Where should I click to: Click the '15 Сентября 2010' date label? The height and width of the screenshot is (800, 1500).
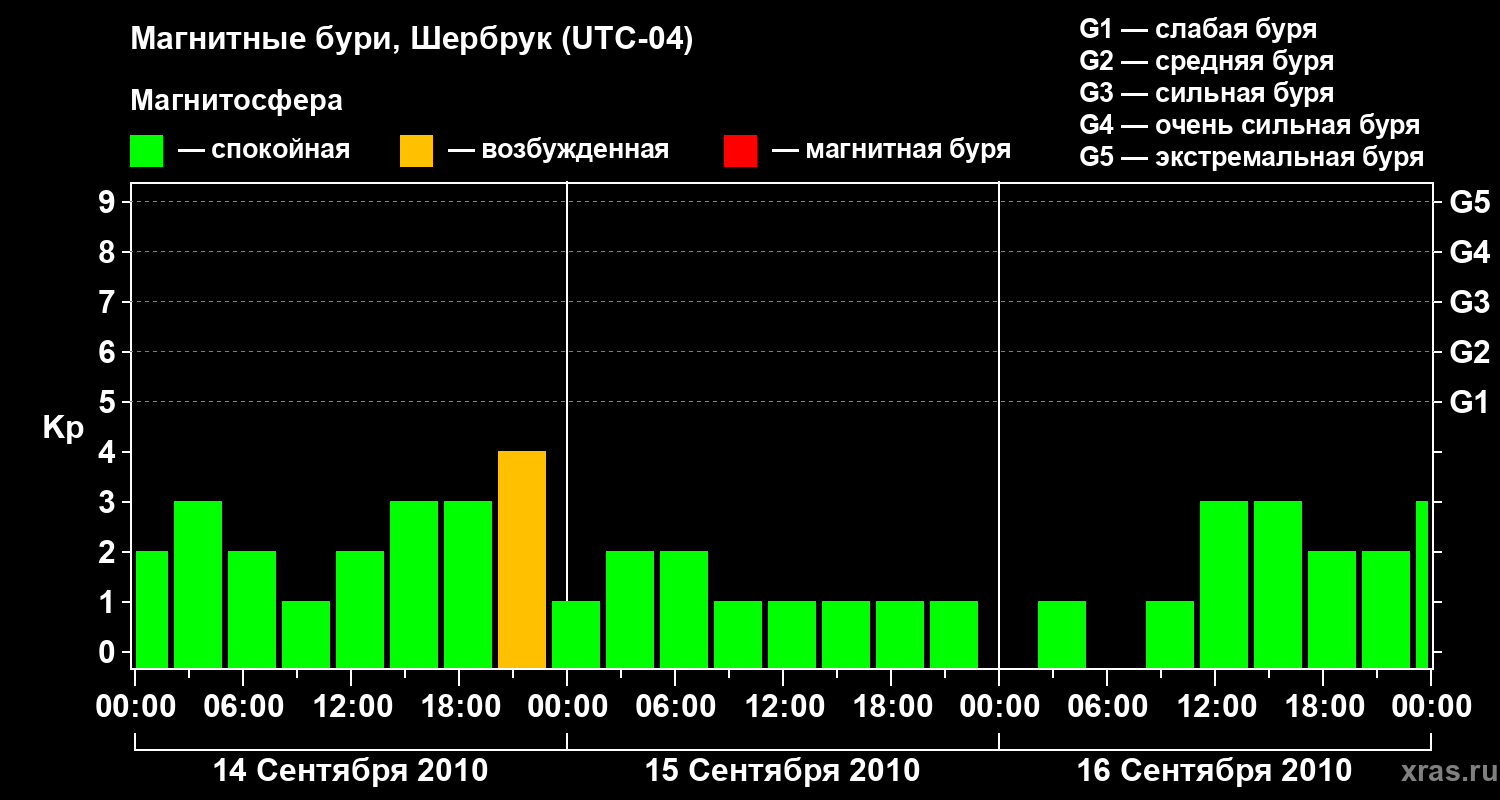(x=783, y=771)
